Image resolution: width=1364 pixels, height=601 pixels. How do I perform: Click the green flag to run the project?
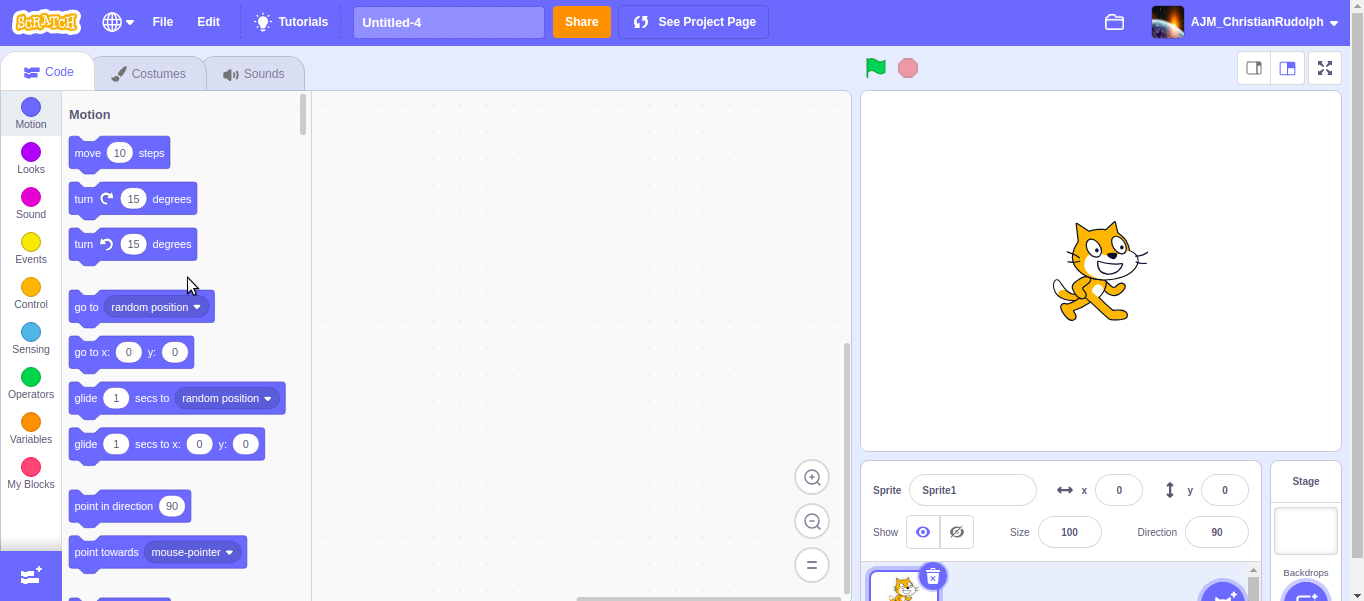(x=875, y=67)
